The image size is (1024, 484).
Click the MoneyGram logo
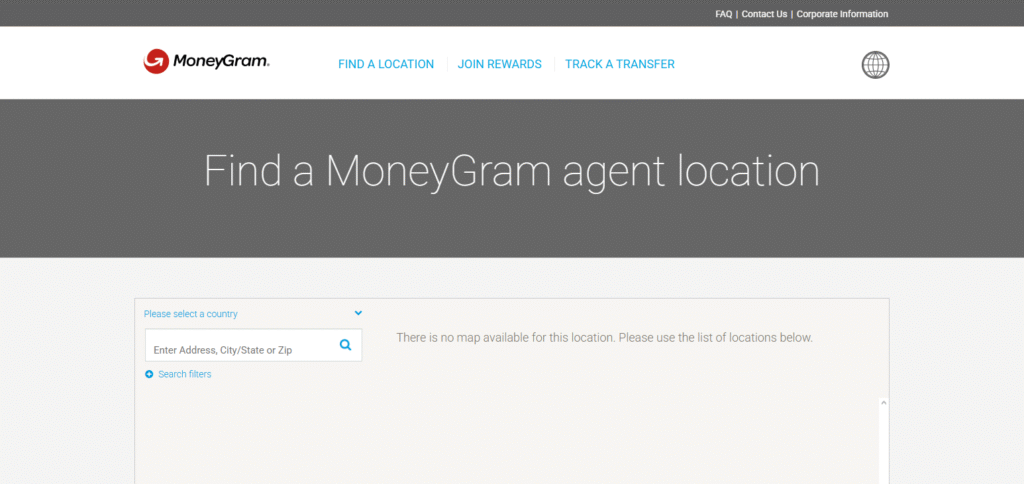pyautogui.click(x=206, y=61)
